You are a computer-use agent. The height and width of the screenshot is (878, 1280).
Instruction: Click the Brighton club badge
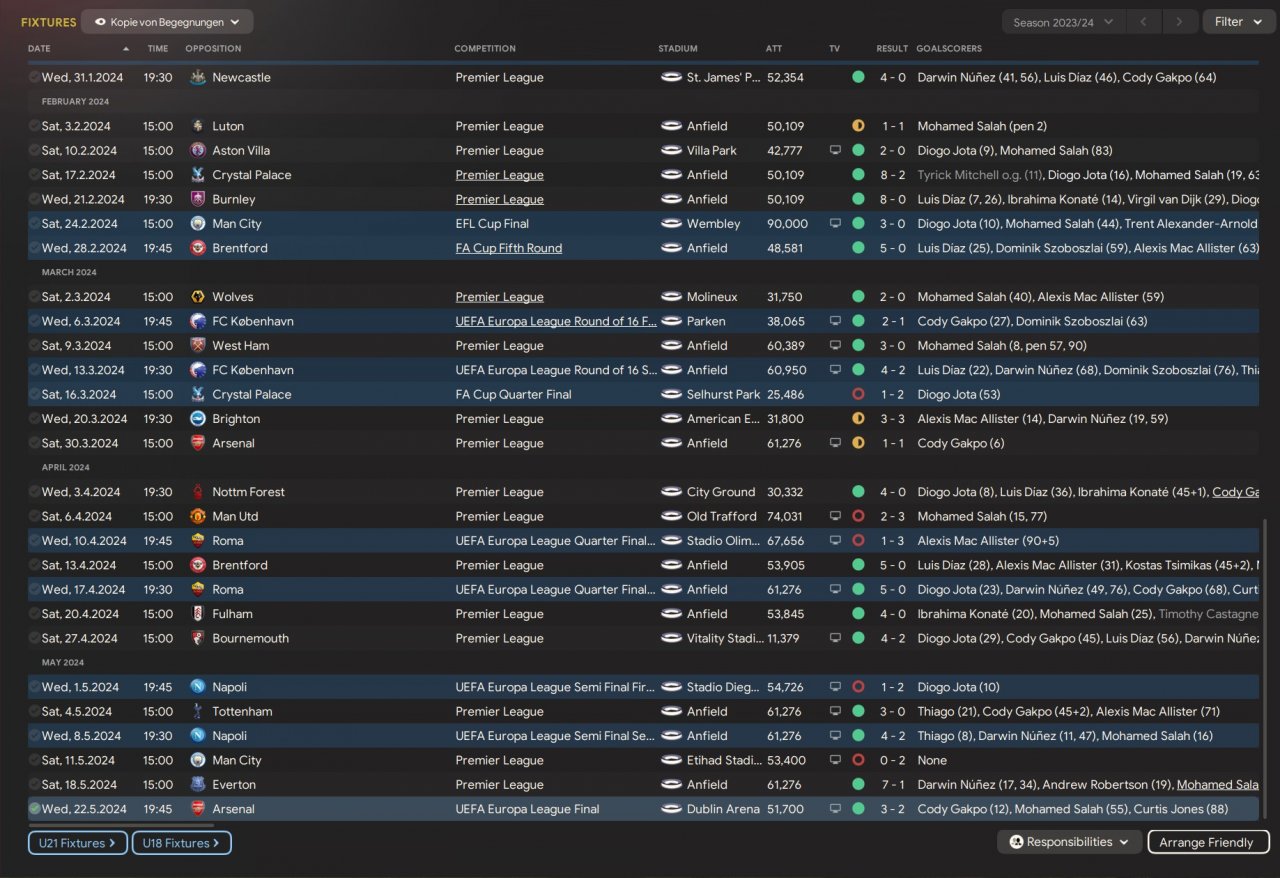pyautogui.click(x=198, y=419)
